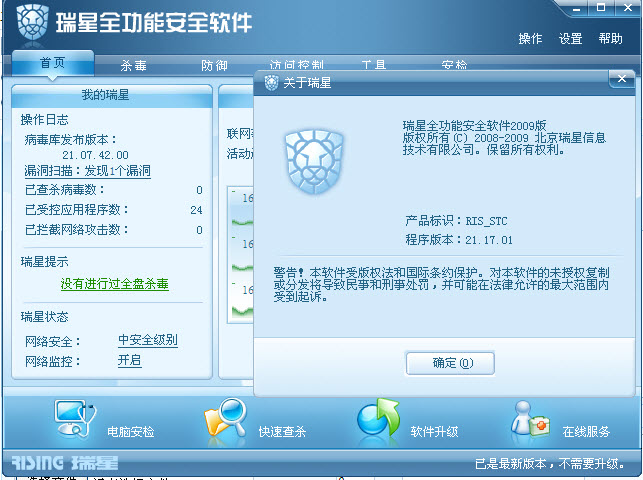
Task: Click the 警告 copyright warning paragraph
Action: coord(441,284)
